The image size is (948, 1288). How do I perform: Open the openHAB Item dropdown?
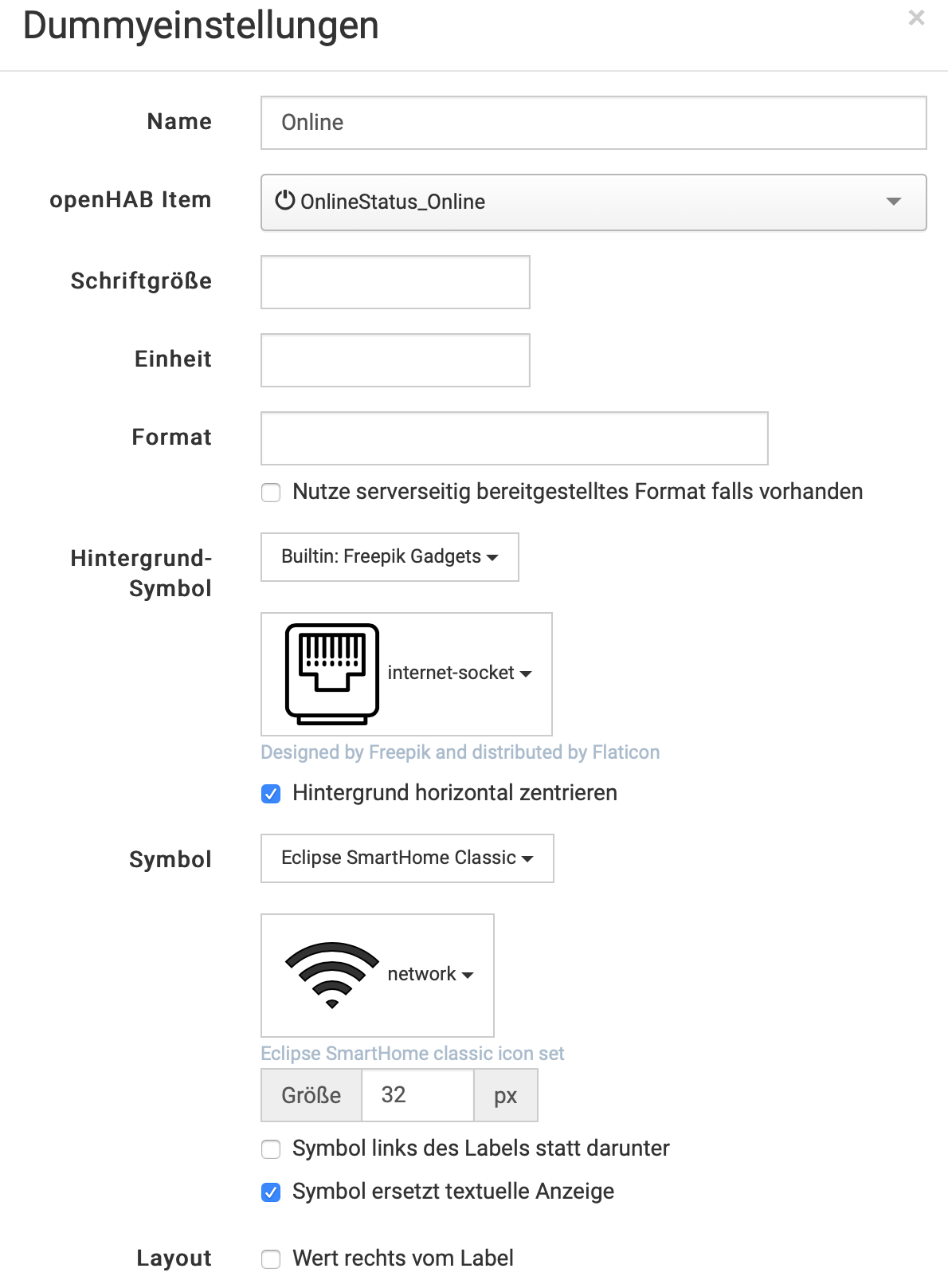pos(593,202)
